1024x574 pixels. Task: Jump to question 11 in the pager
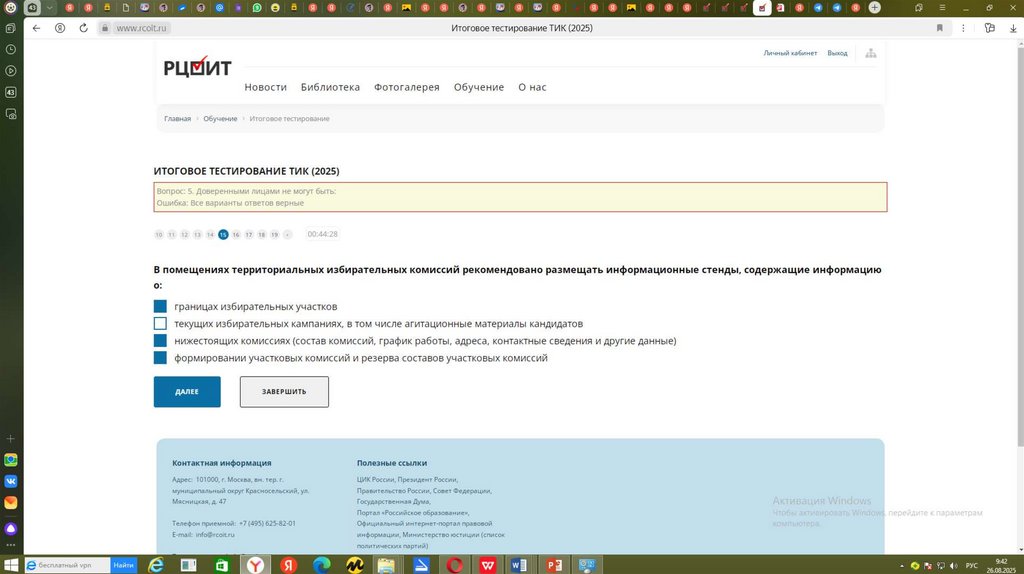(x=172, y=234)
